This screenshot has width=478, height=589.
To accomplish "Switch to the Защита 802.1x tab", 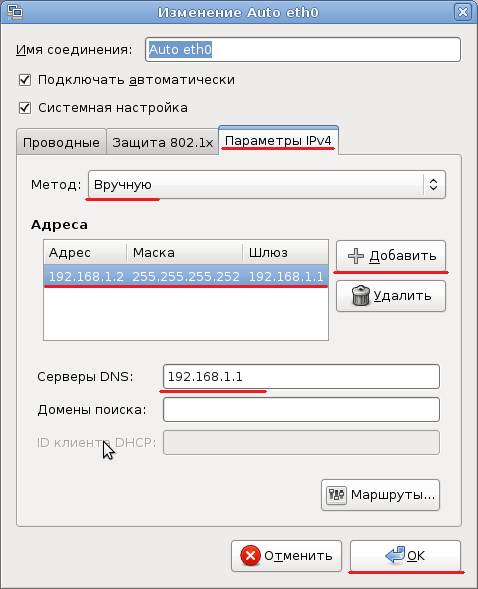I will click(x=163, y=142).
